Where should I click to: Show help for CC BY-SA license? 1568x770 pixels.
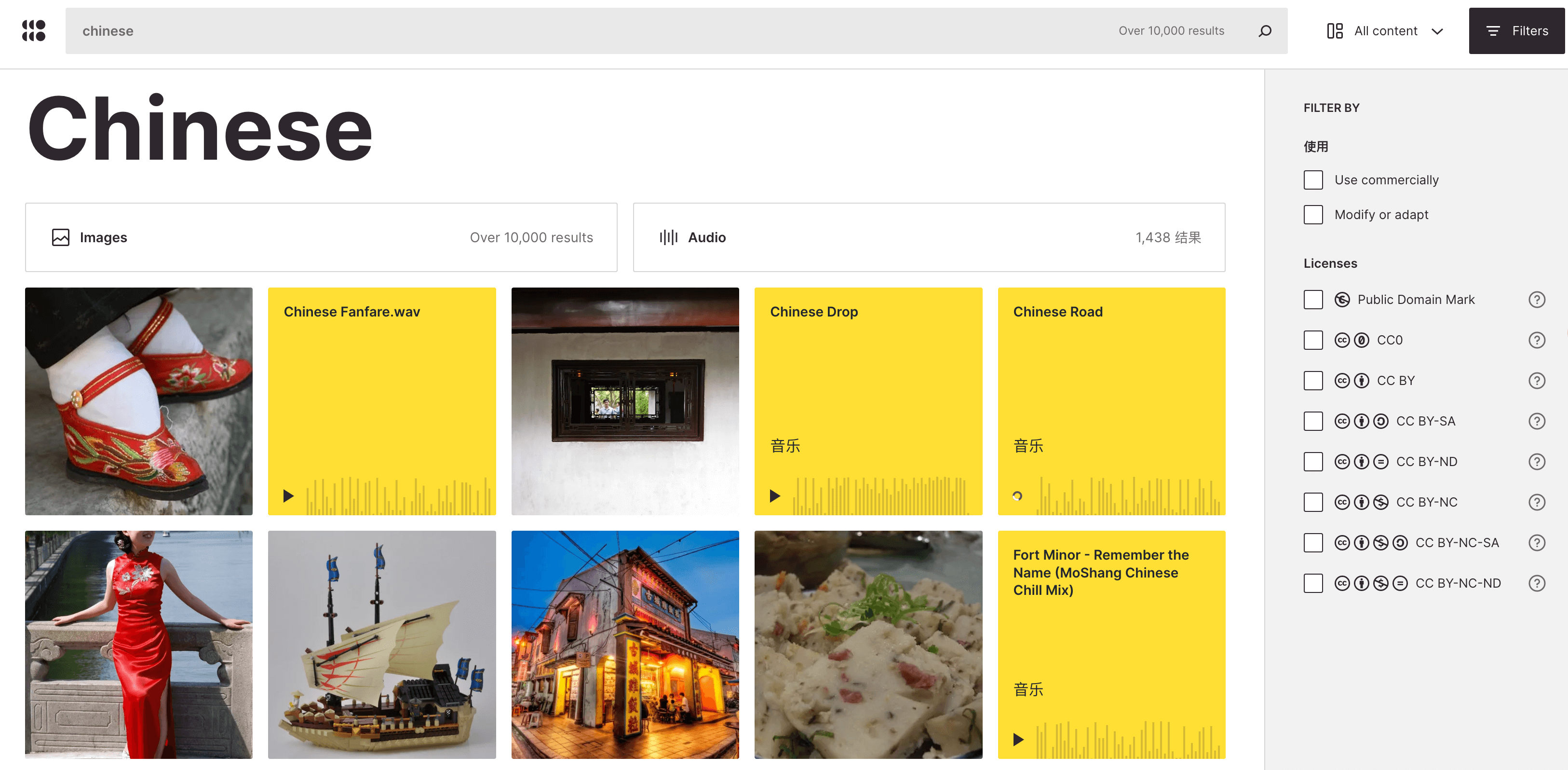click(1536, 421)
